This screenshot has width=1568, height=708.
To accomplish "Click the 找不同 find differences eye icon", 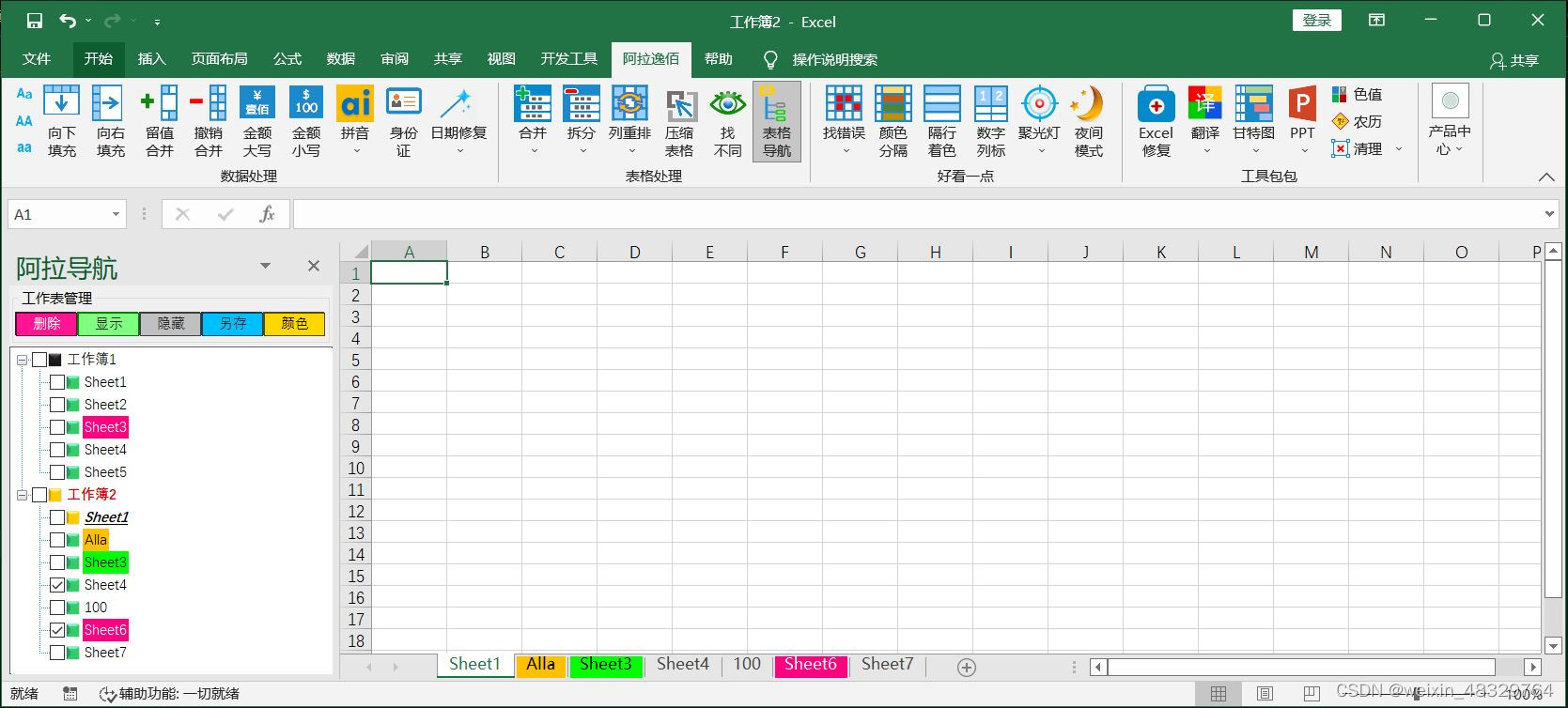I will [728, 103].
